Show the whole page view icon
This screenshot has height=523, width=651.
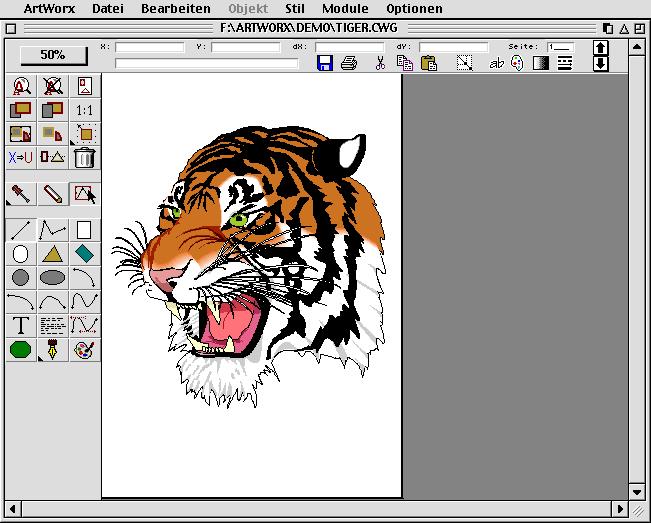pos(85,86)
